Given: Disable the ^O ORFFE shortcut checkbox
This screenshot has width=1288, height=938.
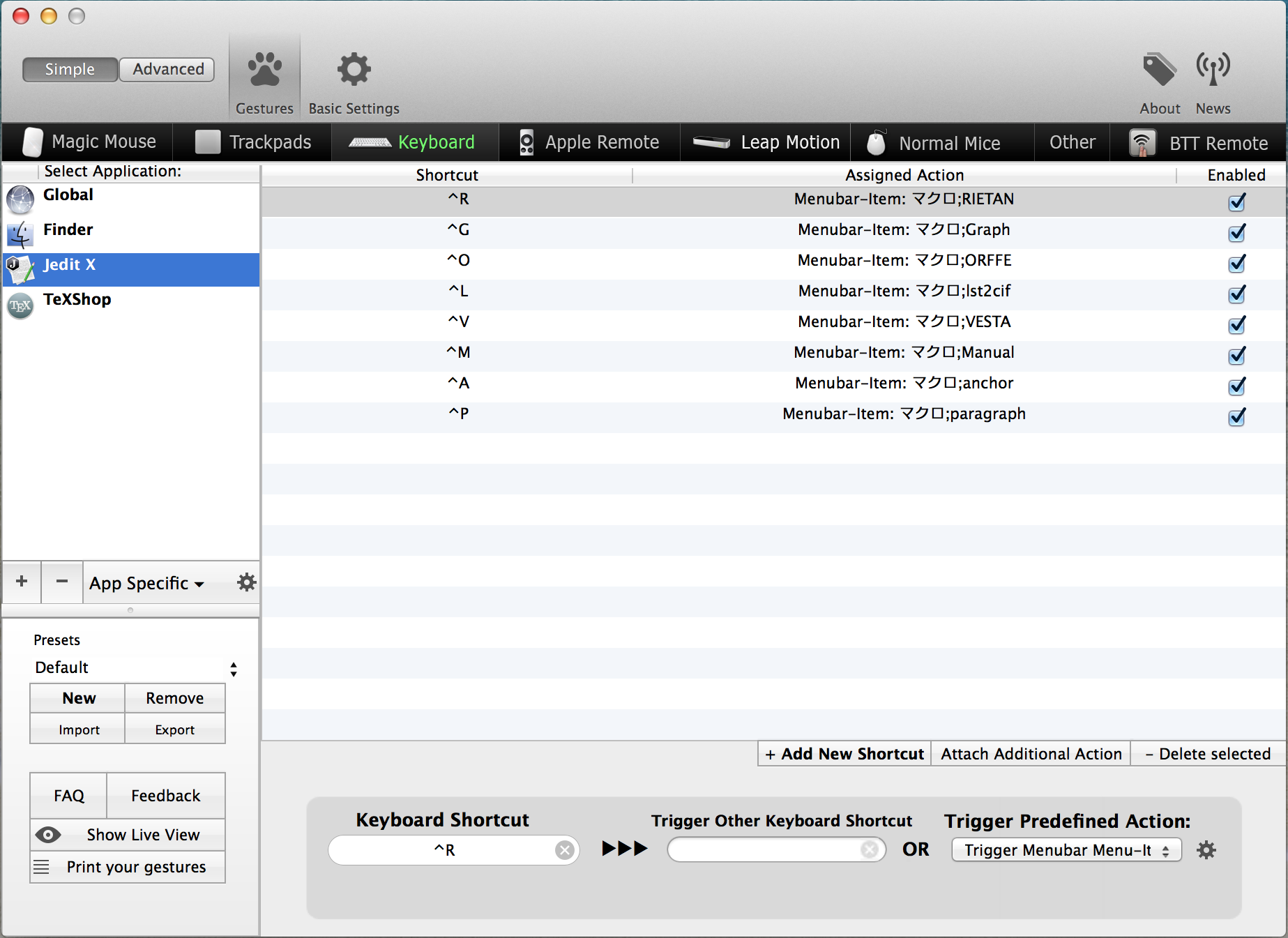Looking at the screenshot, I should pyautogui.click(x=1237, y=264).
